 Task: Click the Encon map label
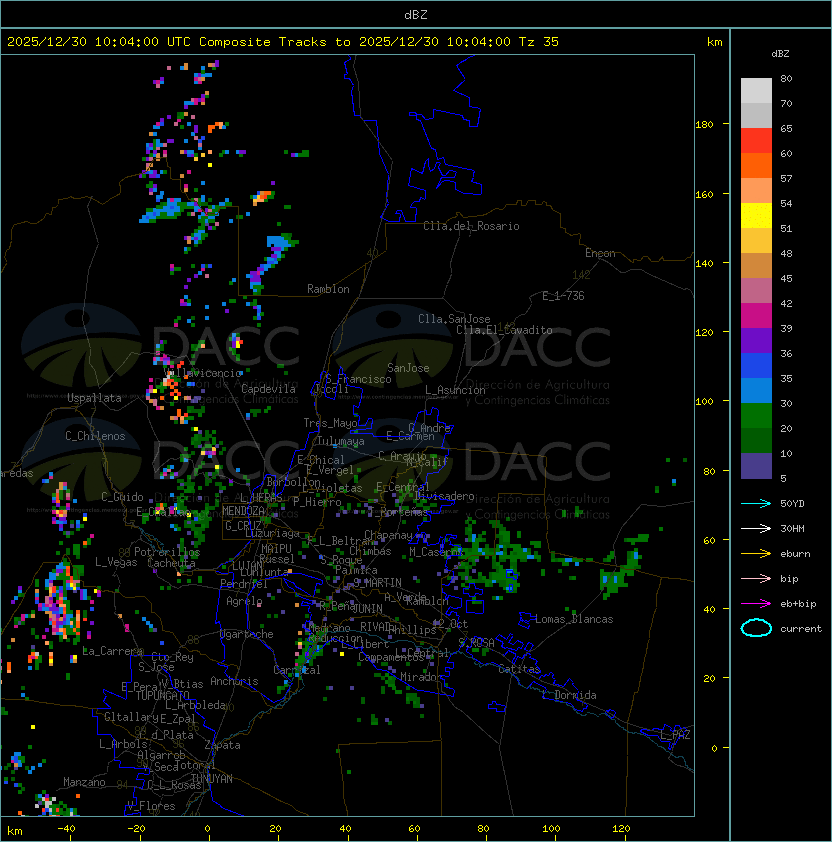coord(600,253)
